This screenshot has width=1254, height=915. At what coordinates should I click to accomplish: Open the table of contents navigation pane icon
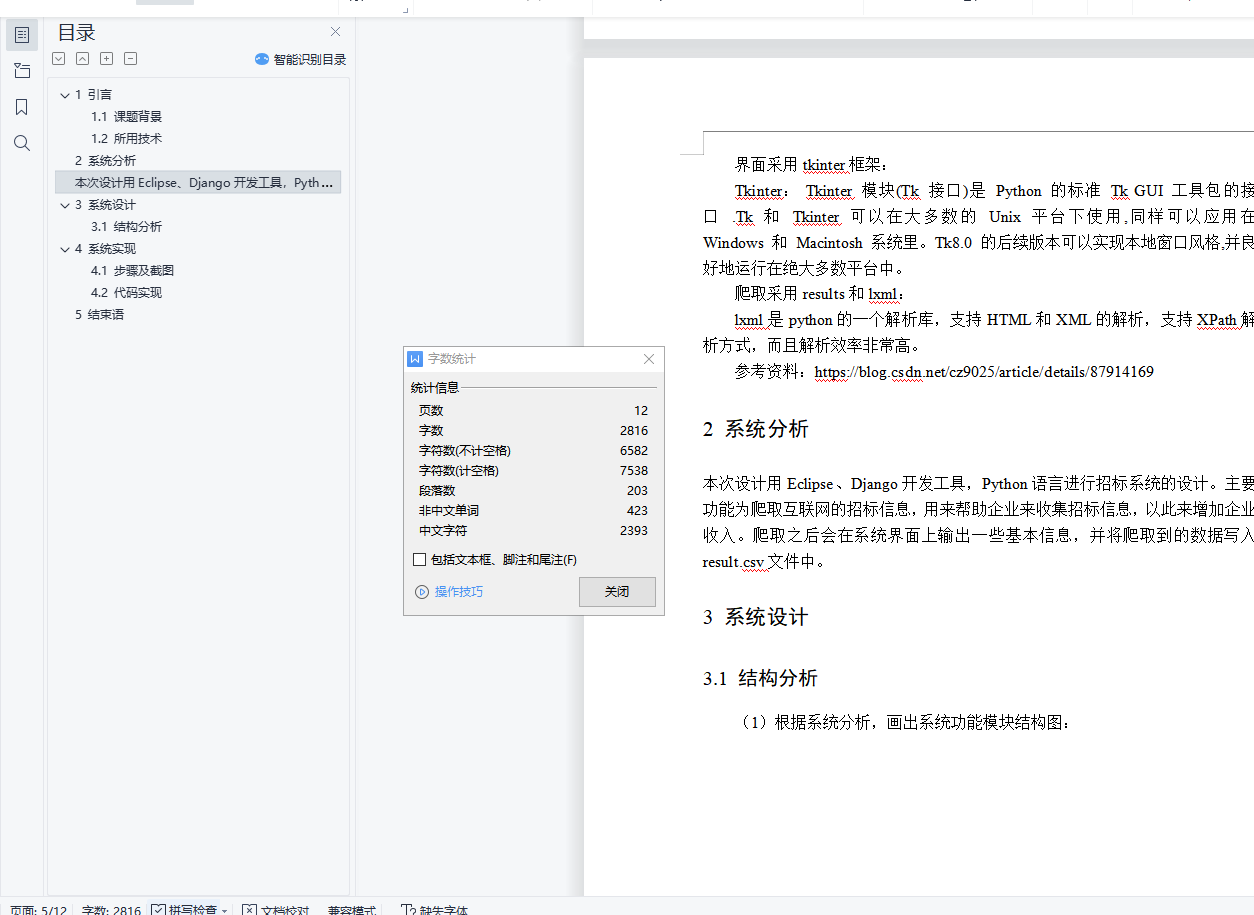(x=22, y=35)
